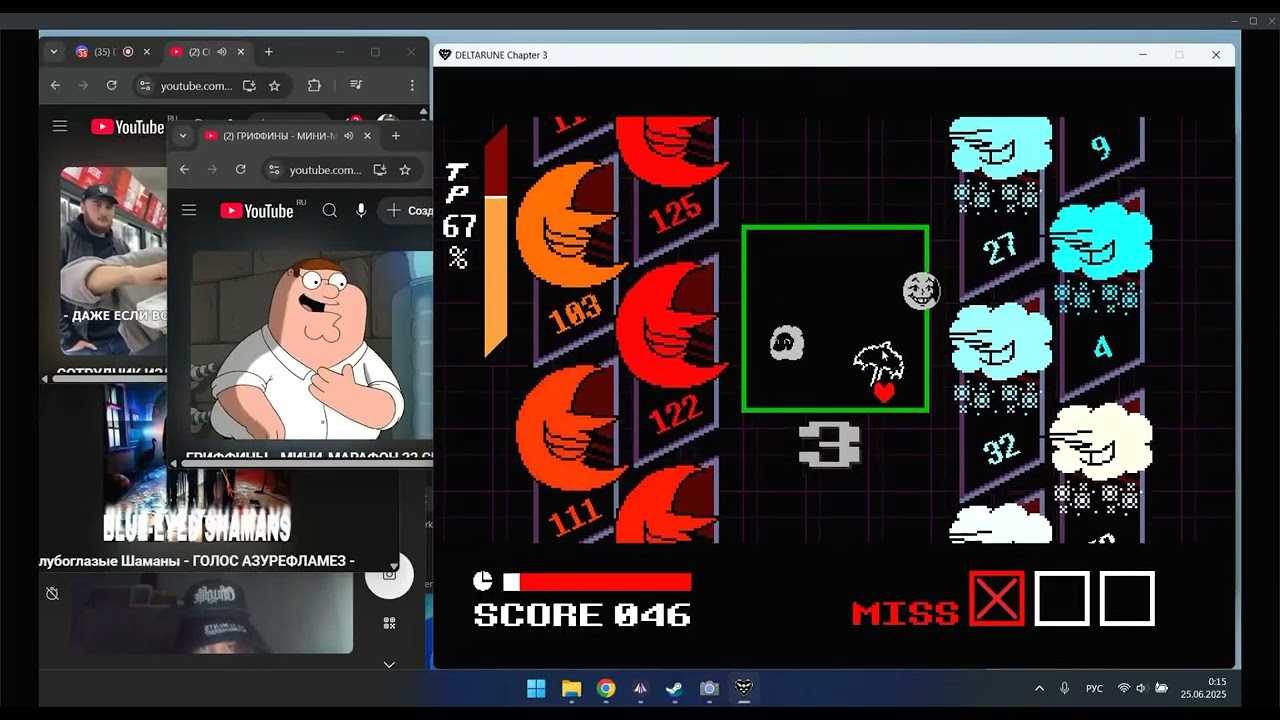This screenshot has height=720, width=1280.
Task: Reload page in the front Chrome window
Action: click(x=240, y=170)
